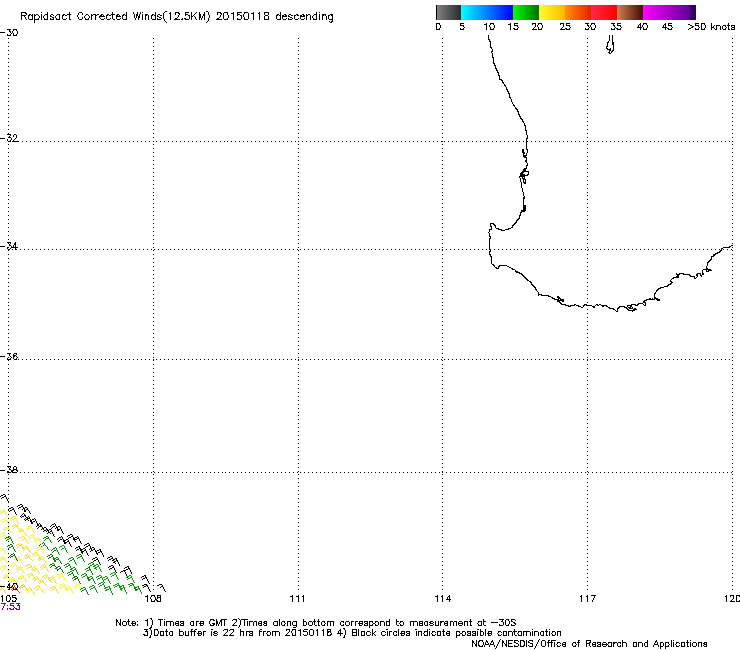Click the '>50 knots' legend label
Viewport: 740px width, 650px height.
711,27
